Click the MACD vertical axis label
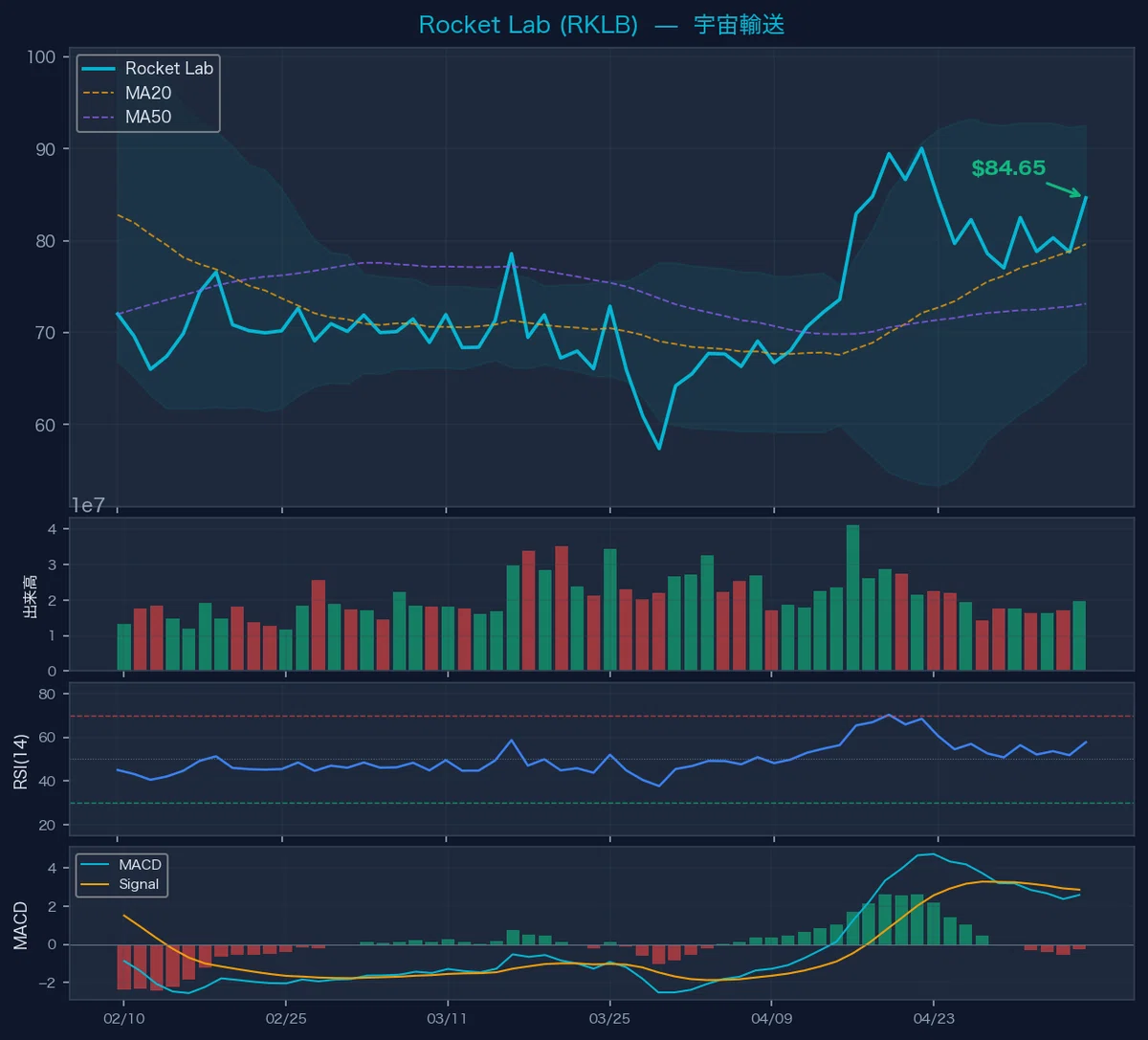 pos(22,924)
